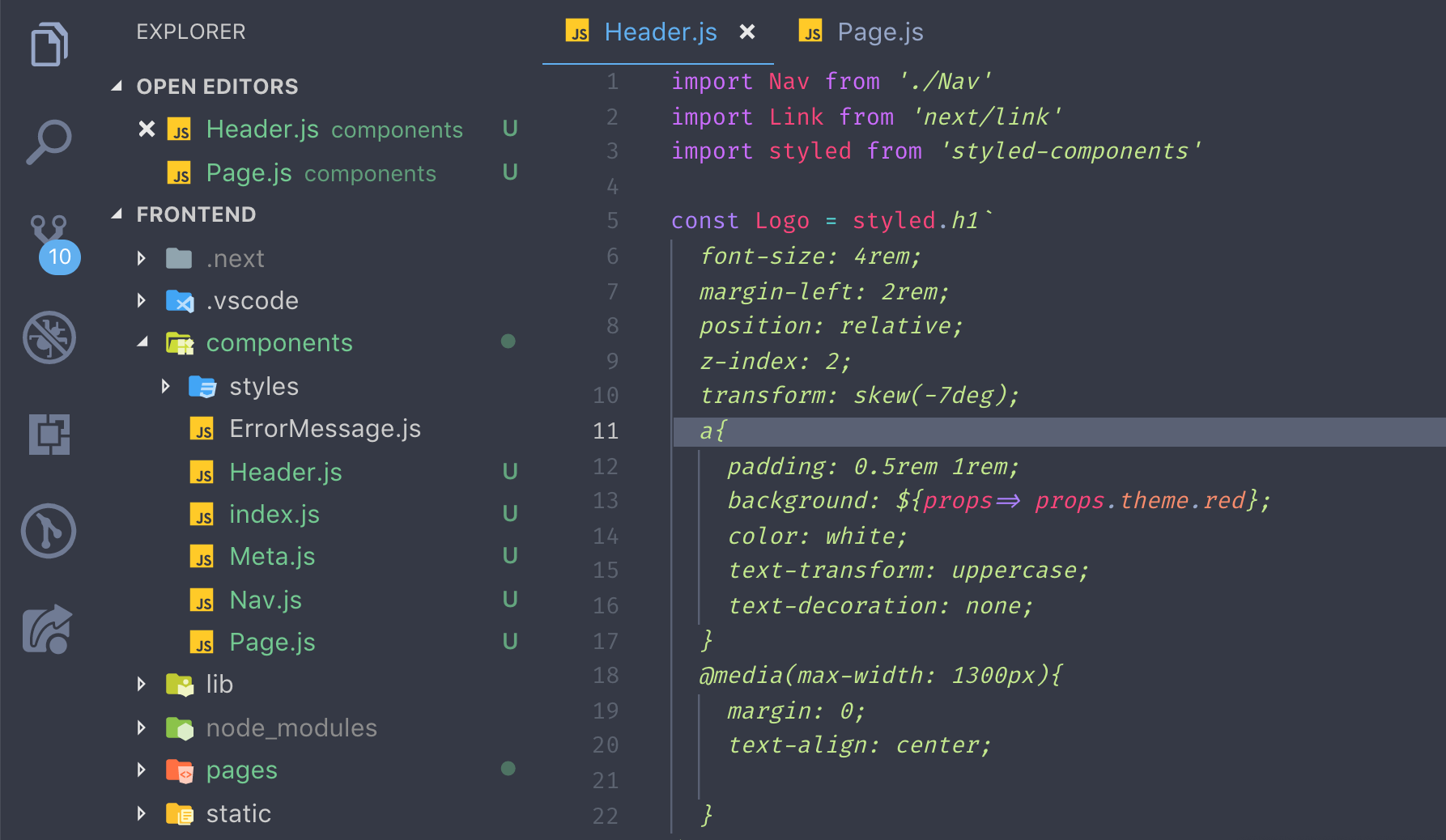This screenshot has height=840, width=1446.
Task: Place cursor on 'const Logo' declaration
Action: tap(740, 220)
